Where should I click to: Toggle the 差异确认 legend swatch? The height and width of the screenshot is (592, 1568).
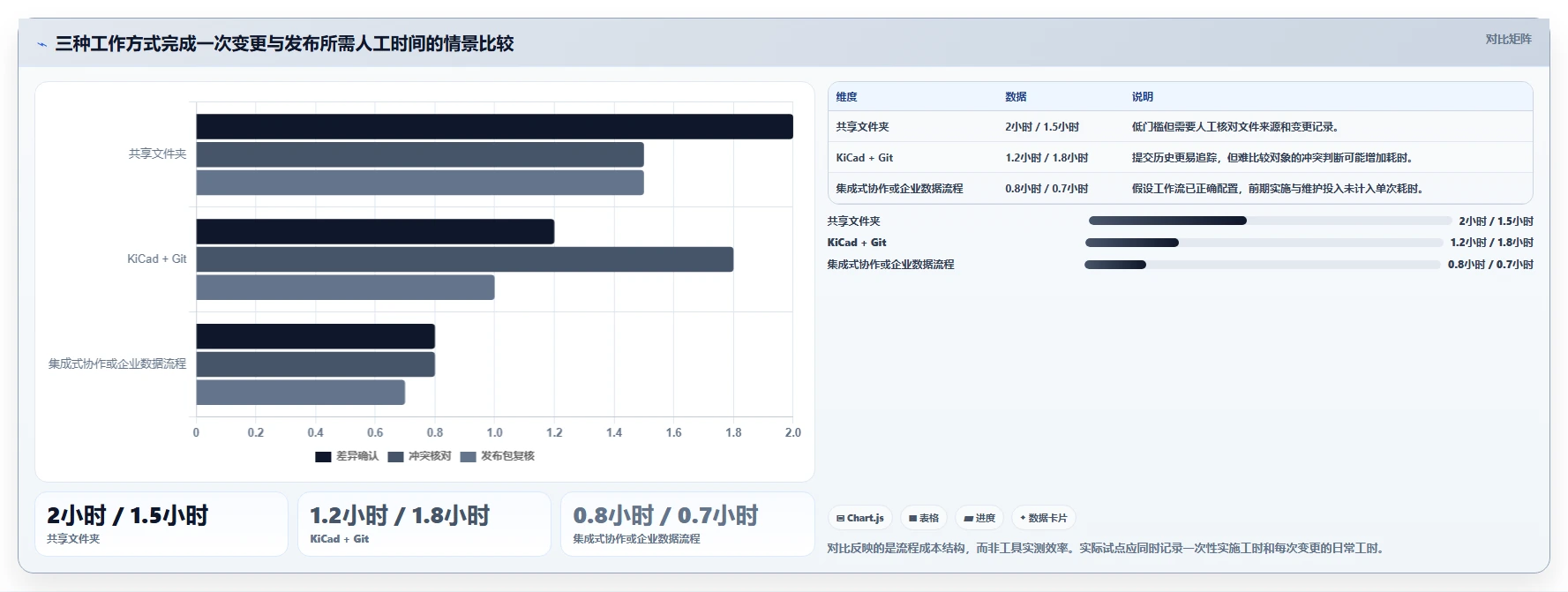[x=323, y=456]
